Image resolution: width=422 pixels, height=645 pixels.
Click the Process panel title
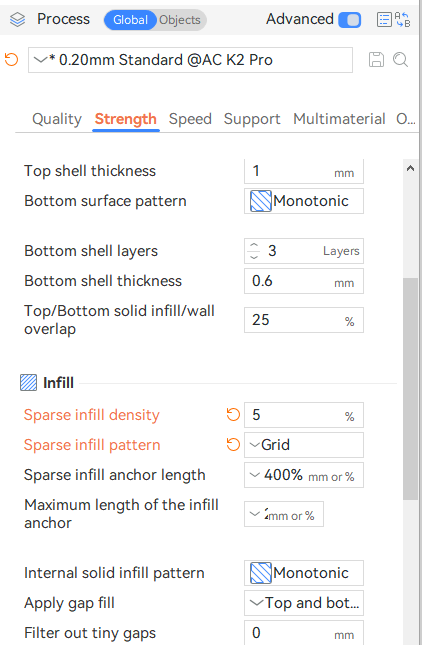[x=63, y=19]
